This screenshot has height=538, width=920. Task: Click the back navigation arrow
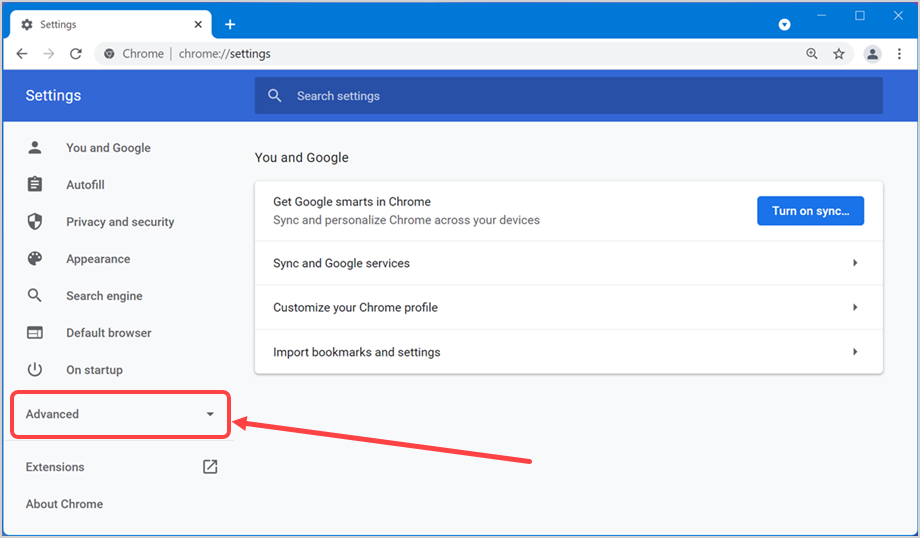coord(22,54)
